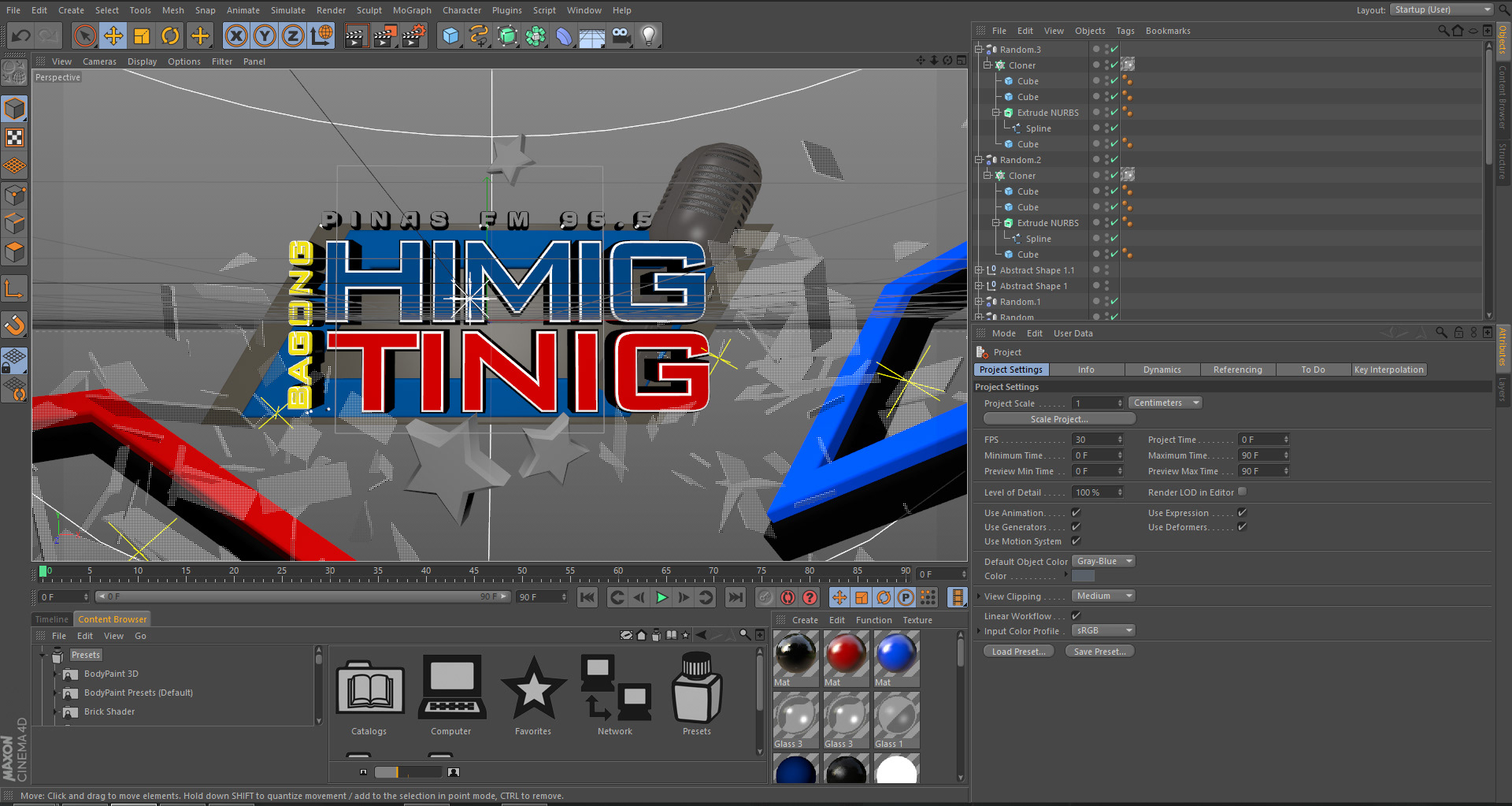Open spline pen tools icon

479,35
